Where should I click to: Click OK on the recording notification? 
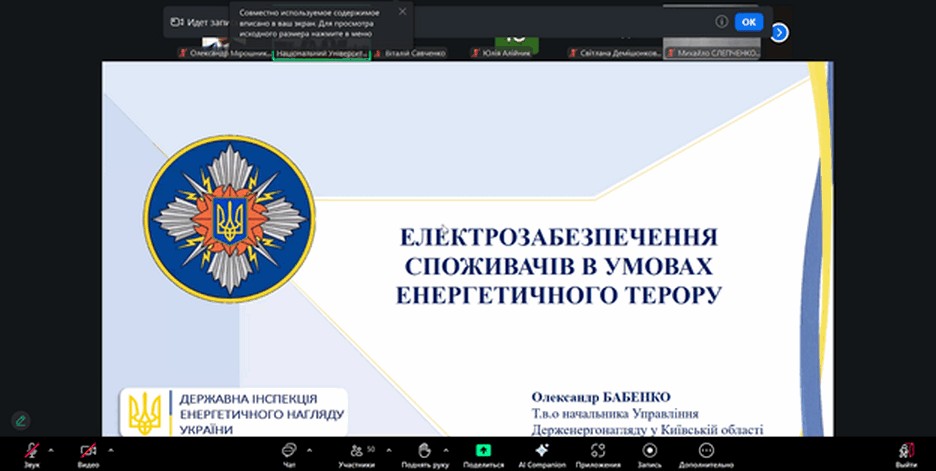coord(748,21)
